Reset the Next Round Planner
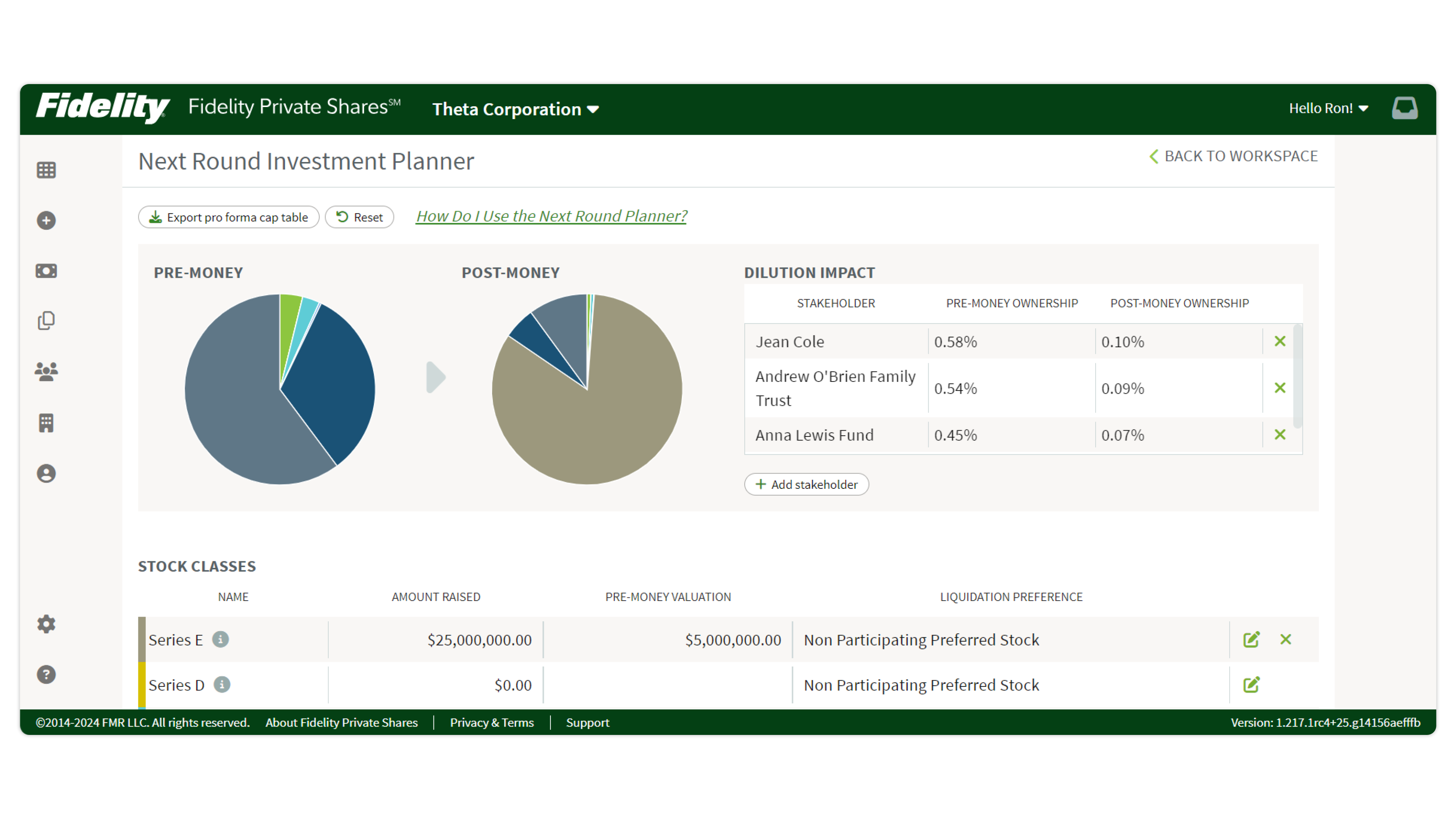The width and height of the screenshot is (1456, 819). (360, 217)
